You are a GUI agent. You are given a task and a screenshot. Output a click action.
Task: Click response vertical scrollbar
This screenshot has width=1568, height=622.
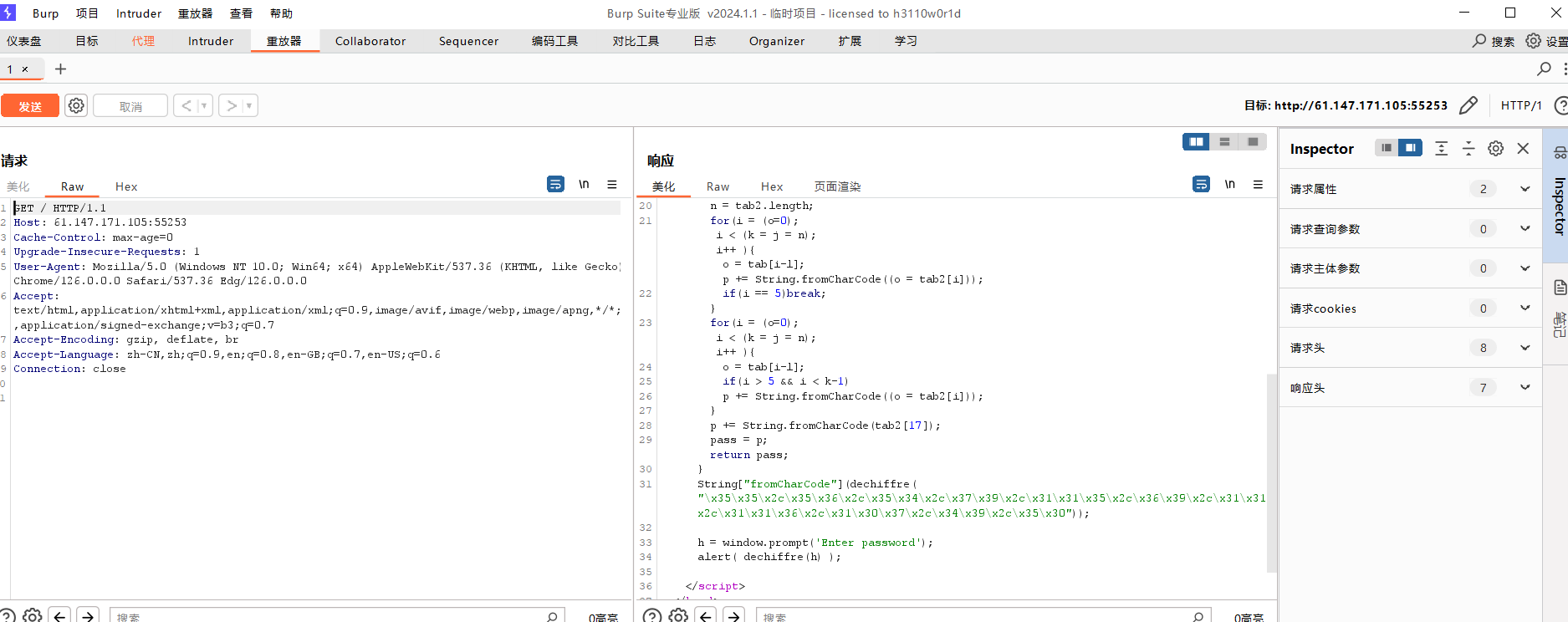[x=1272, y=472]
